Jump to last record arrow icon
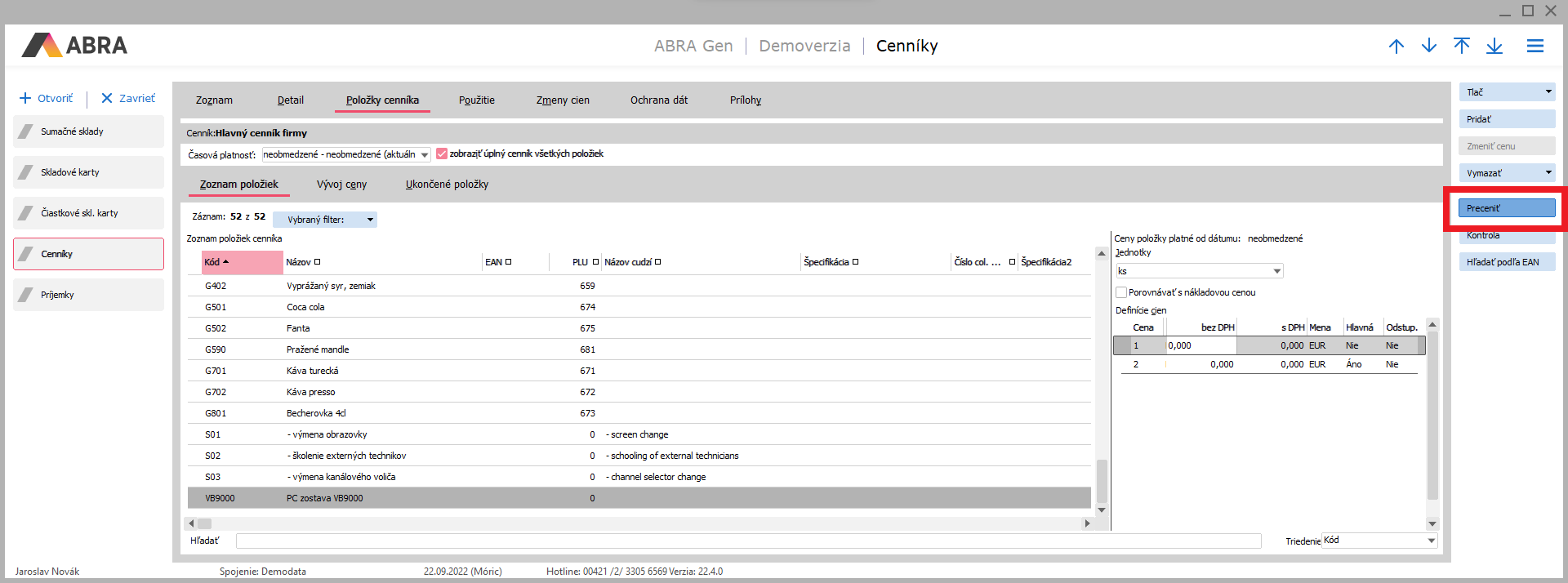The height and width of the screenshot is (583, 1568). coord(1494,47)
